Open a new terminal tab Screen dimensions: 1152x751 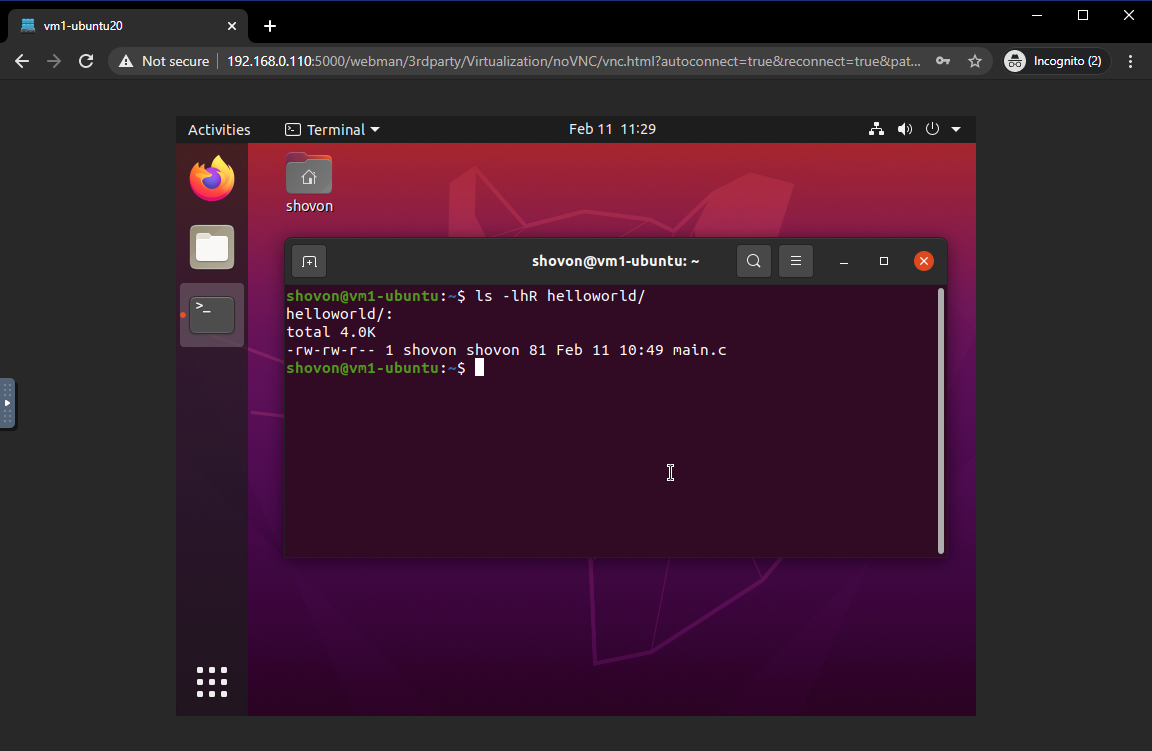[309, 262]
